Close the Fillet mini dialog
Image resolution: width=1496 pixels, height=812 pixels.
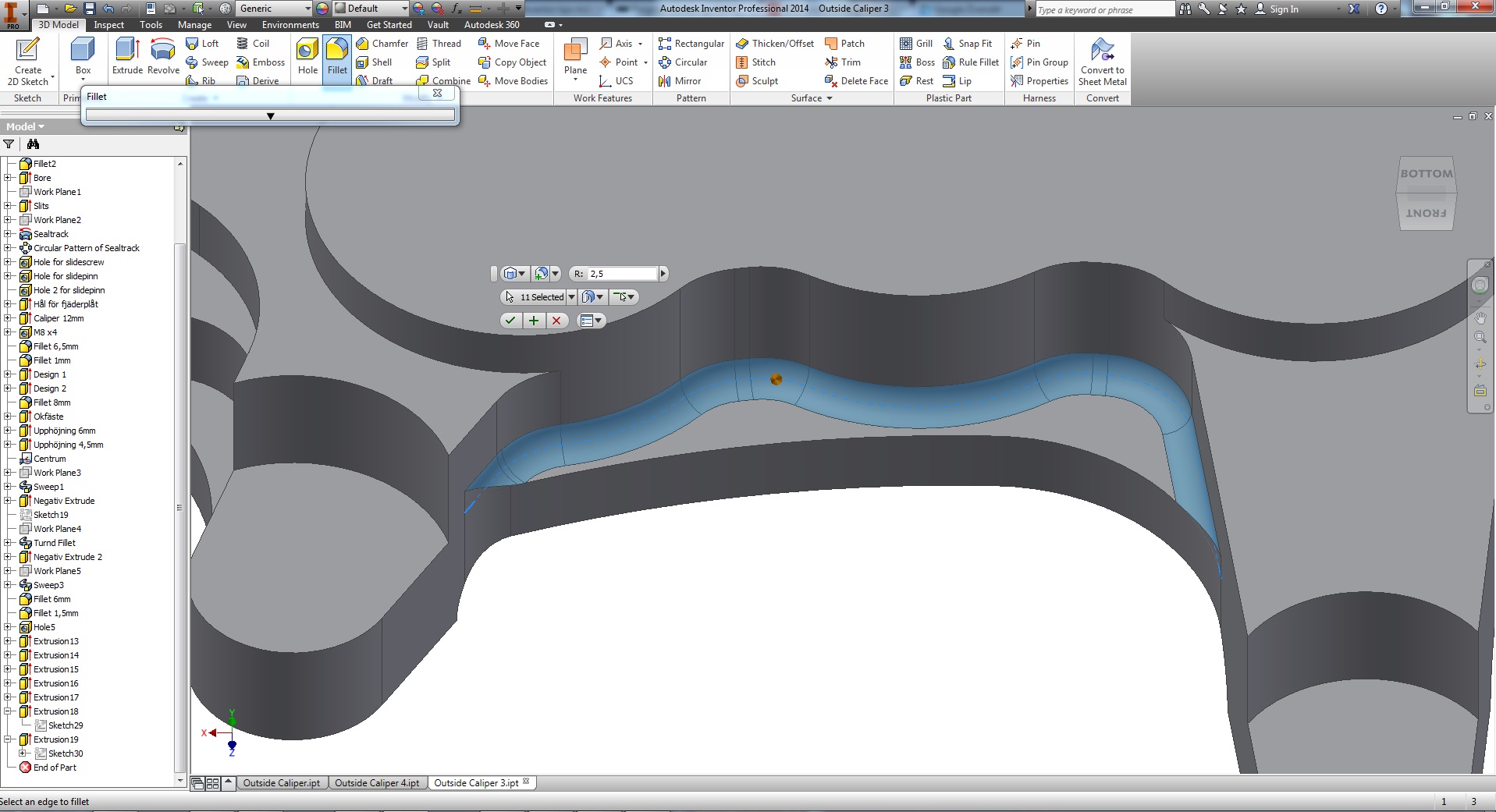point(438,93)
